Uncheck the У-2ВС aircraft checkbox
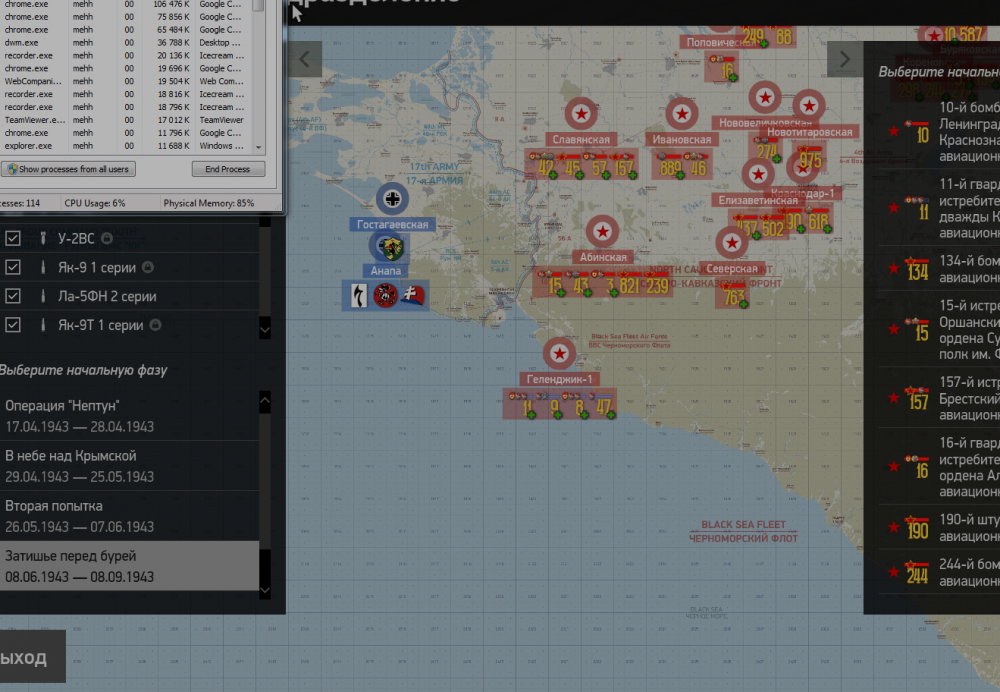1000x692 pixels. pyautogui.click(x=13, y=238)
